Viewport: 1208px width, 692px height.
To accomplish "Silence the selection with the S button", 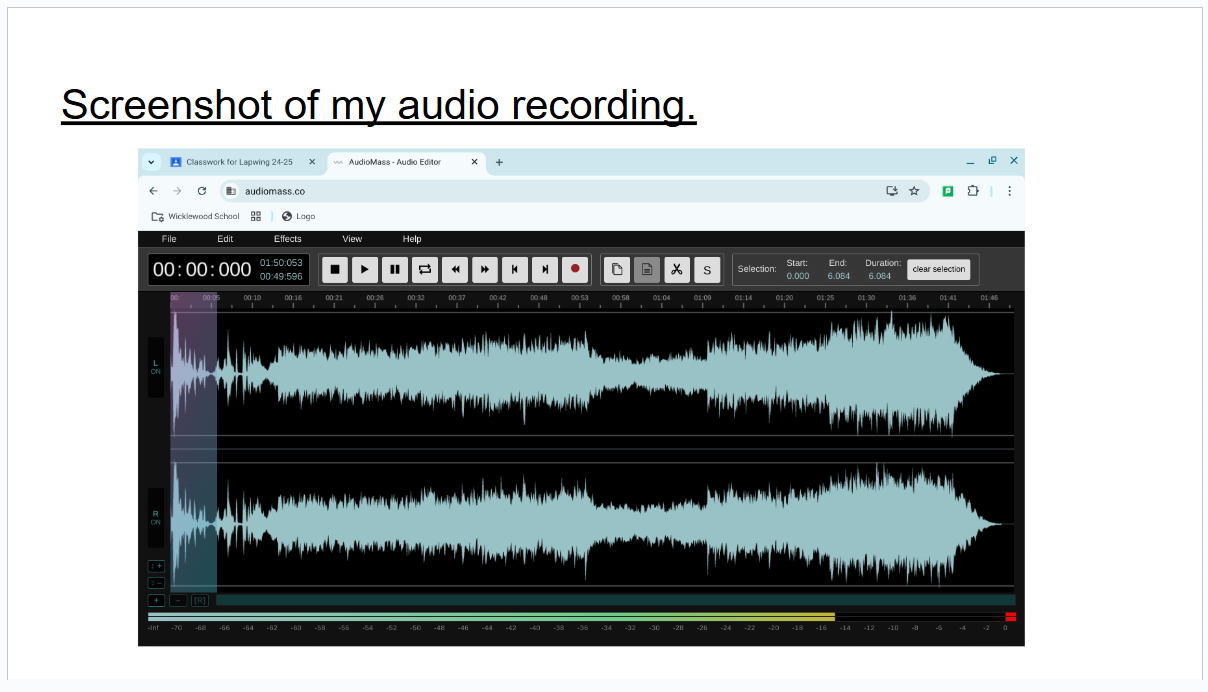I will pyautogui.click(x=707, y=269).
